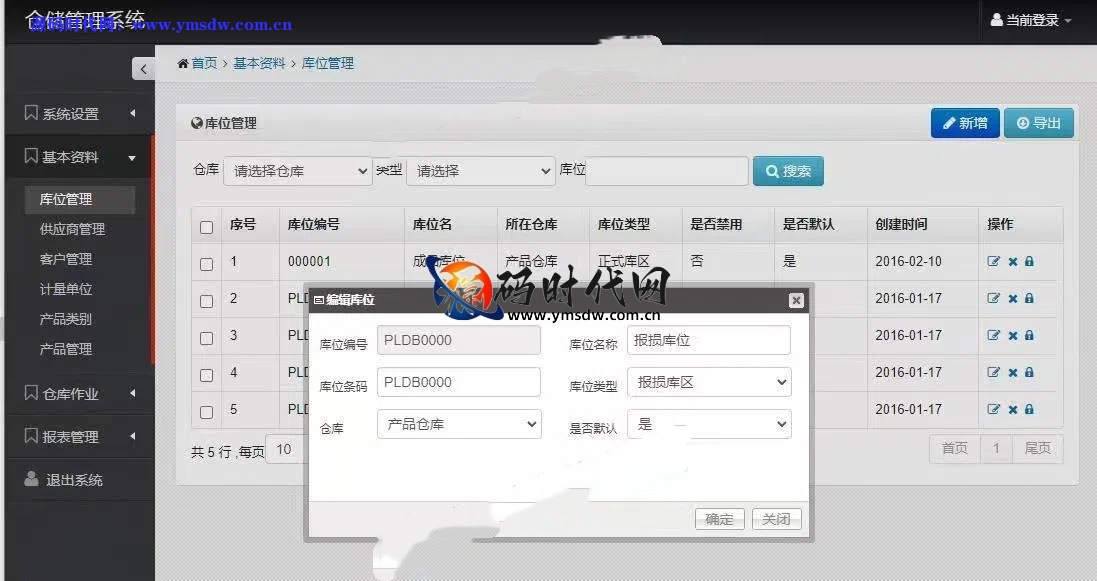1097x581 pixels.
Task: Click the edit icon in row 4
Action: pos(993,373)
